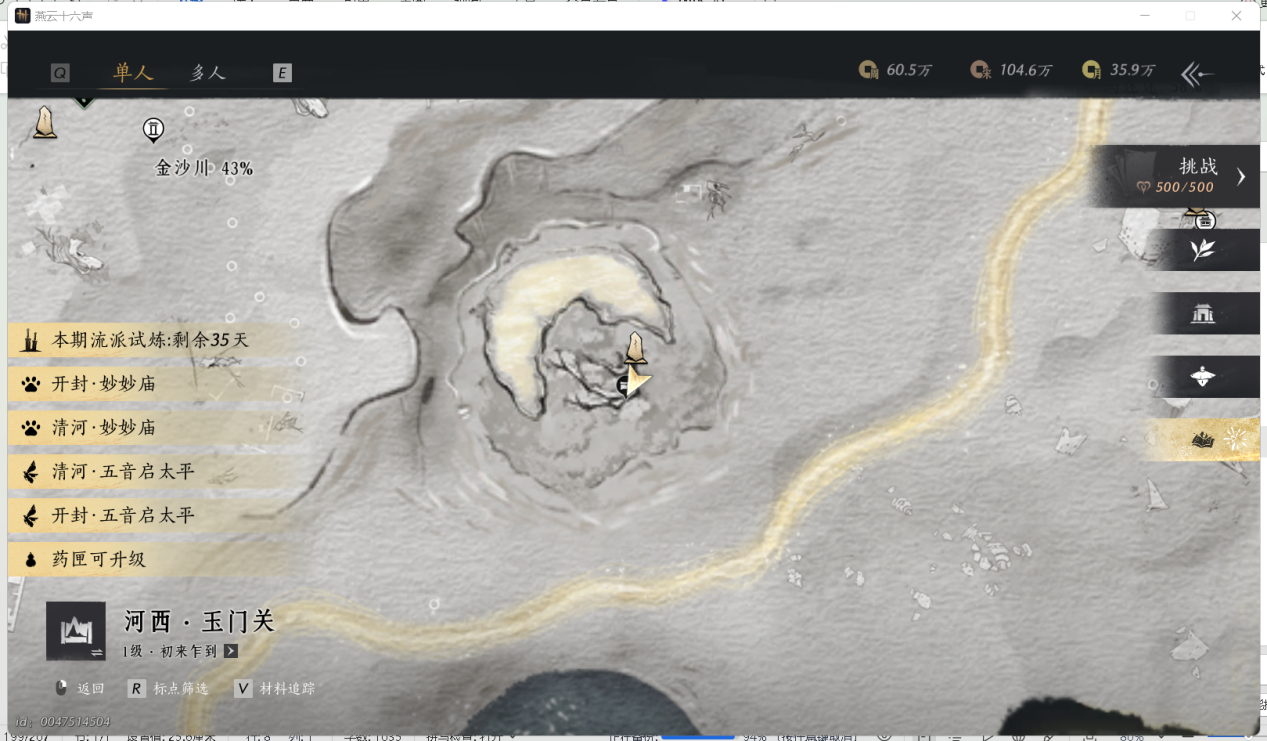
Task: Select the 开封·妙妙庙 quest entry
Action: tap(104, 384)
